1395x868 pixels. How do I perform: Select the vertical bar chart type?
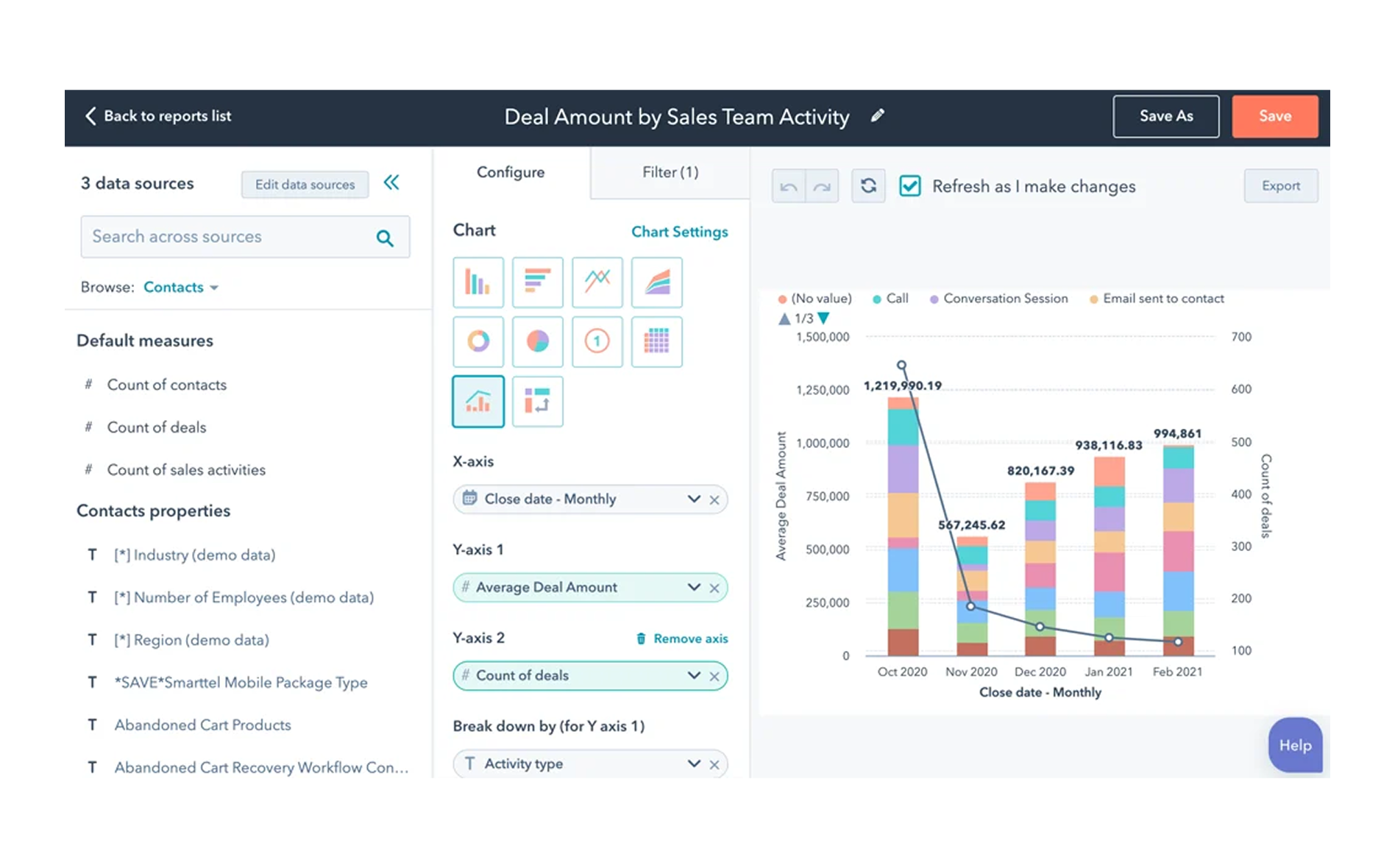(x=478, y=282)
